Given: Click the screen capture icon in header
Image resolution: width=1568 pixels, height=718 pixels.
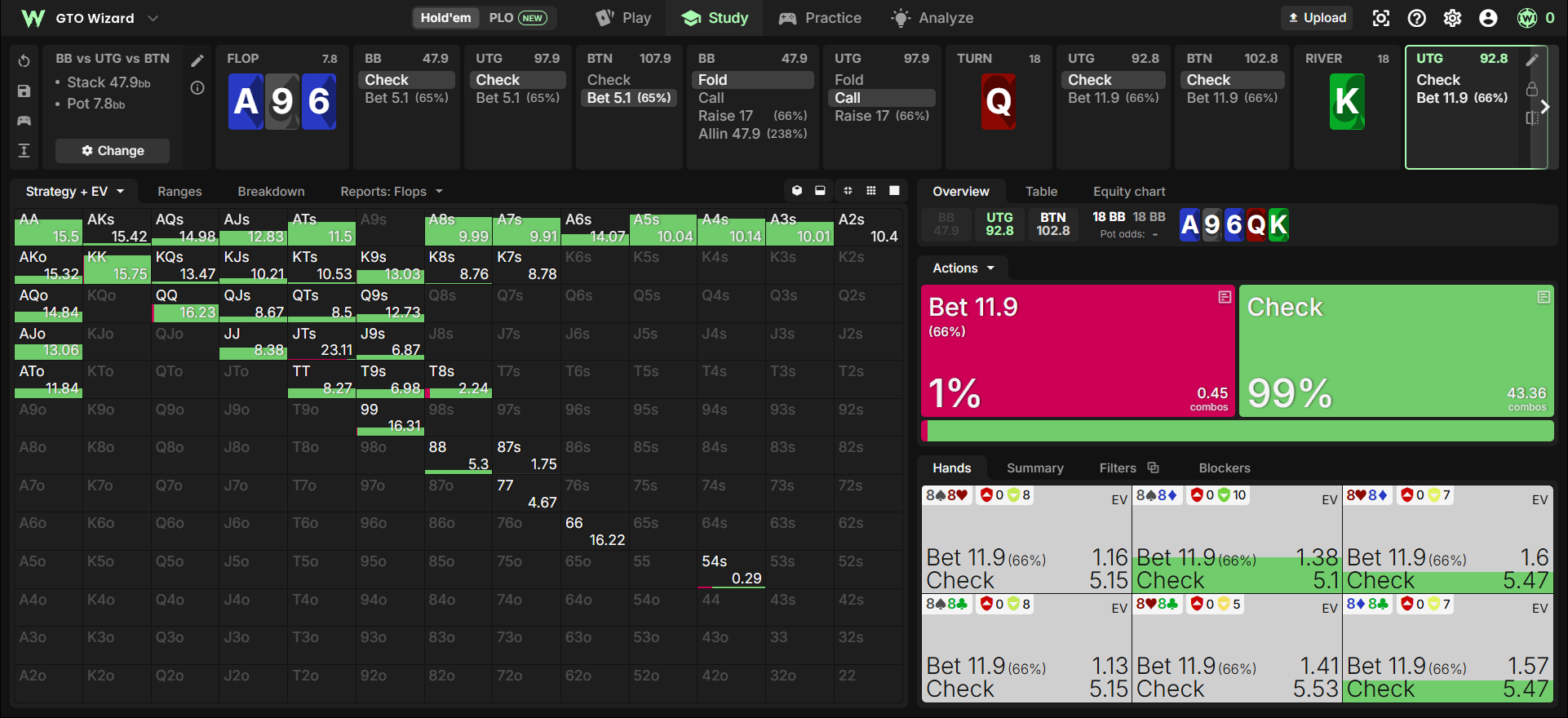Looking at the screenshot, I should [1381, 18].
